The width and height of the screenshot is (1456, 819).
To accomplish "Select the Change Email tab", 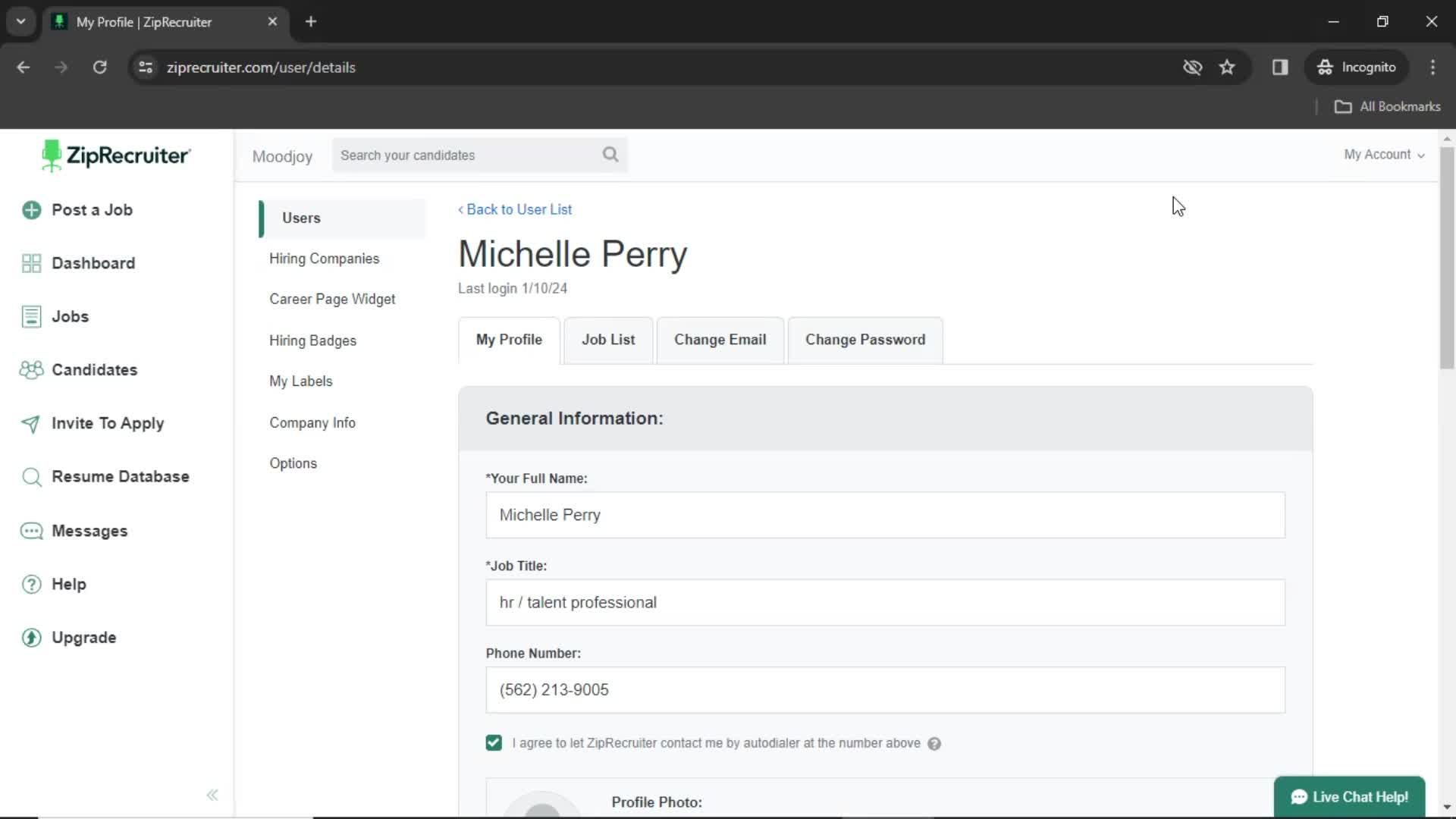I will pos(720,339).
